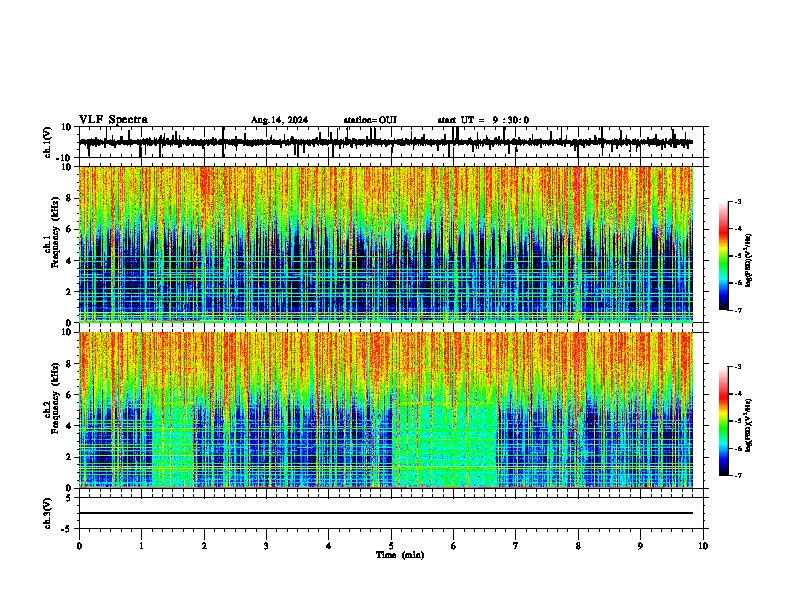Click time axis tick label '3'
792x612 pixels.
[x=266, y=546]
